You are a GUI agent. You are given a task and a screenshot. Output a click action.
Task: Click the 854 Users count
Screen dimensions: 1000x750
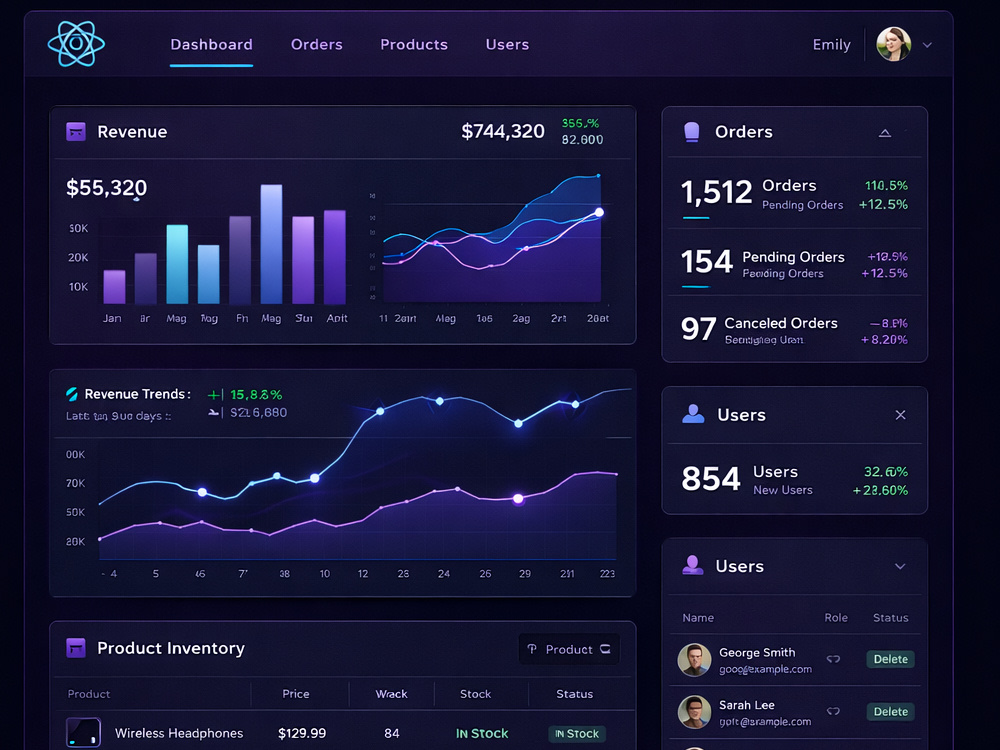pos(710,479)
